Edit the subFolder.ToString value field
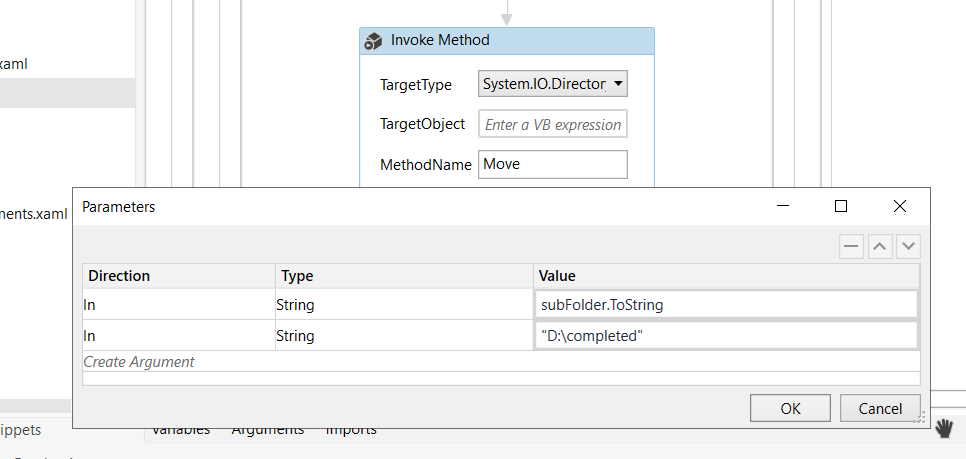This screenshot has width=966, height=459. [727, 304]
